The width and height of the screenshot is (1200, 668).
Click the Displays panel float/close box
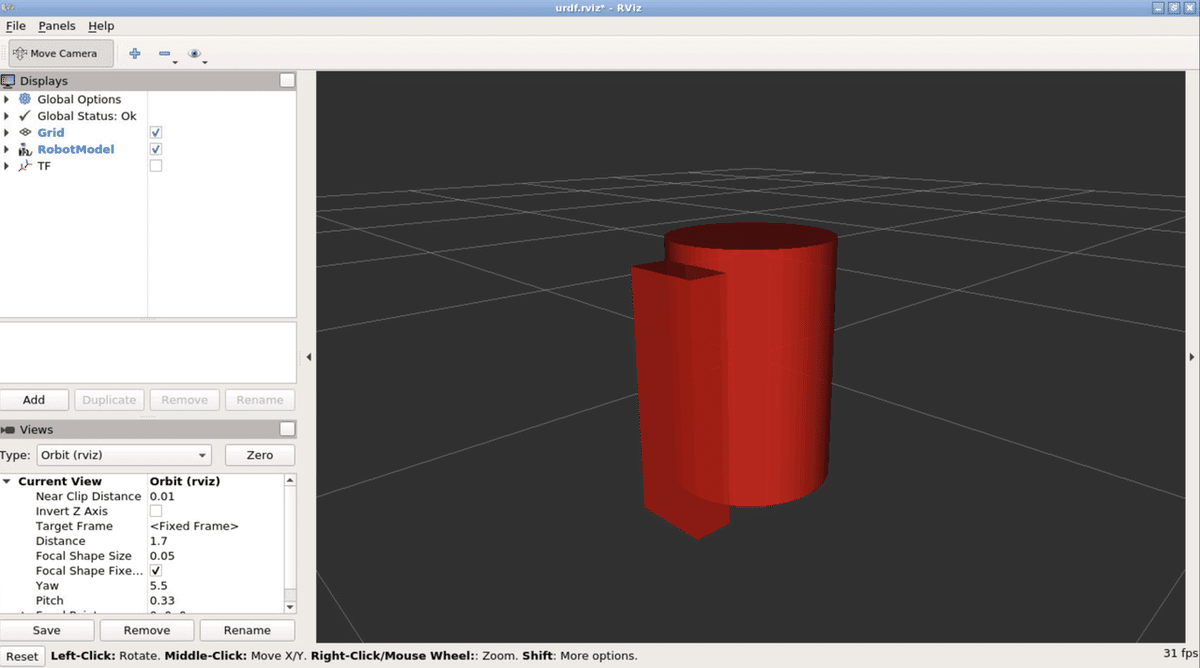click(287, 80)
